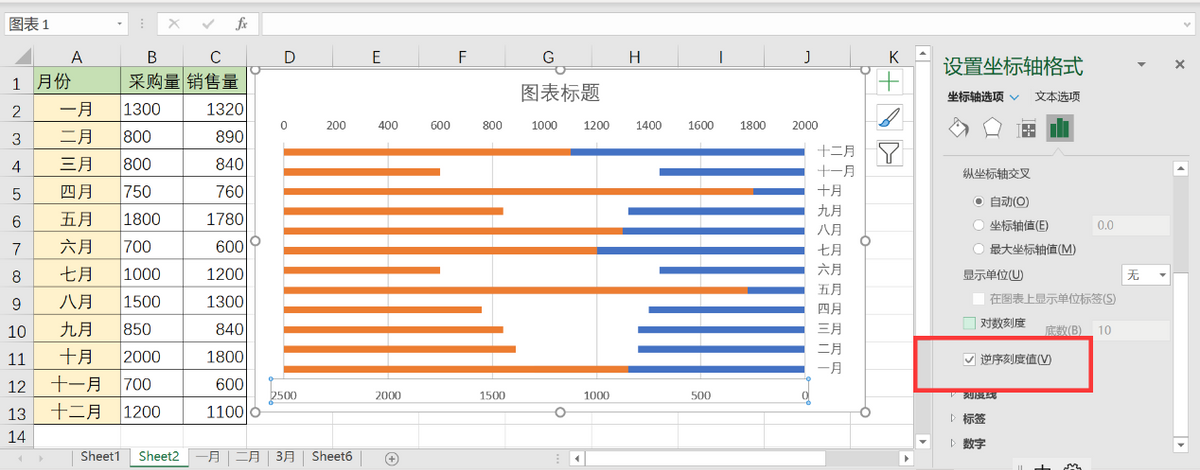The height and width of the screenshot is (470, 1200).
Task: Select the cell labeled 八月
Action: 77,301
